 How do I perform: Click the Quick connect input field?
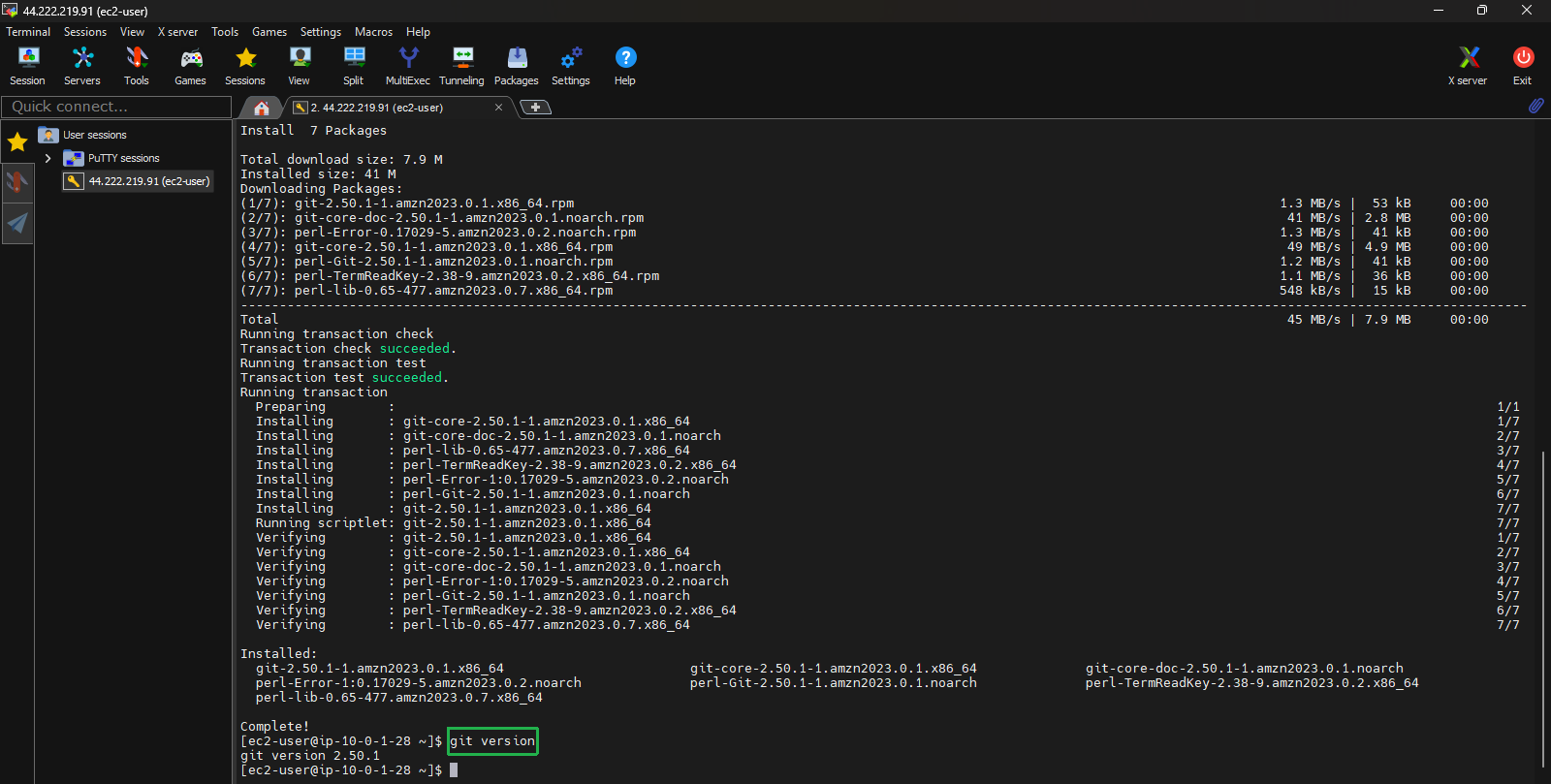[116, 107]
